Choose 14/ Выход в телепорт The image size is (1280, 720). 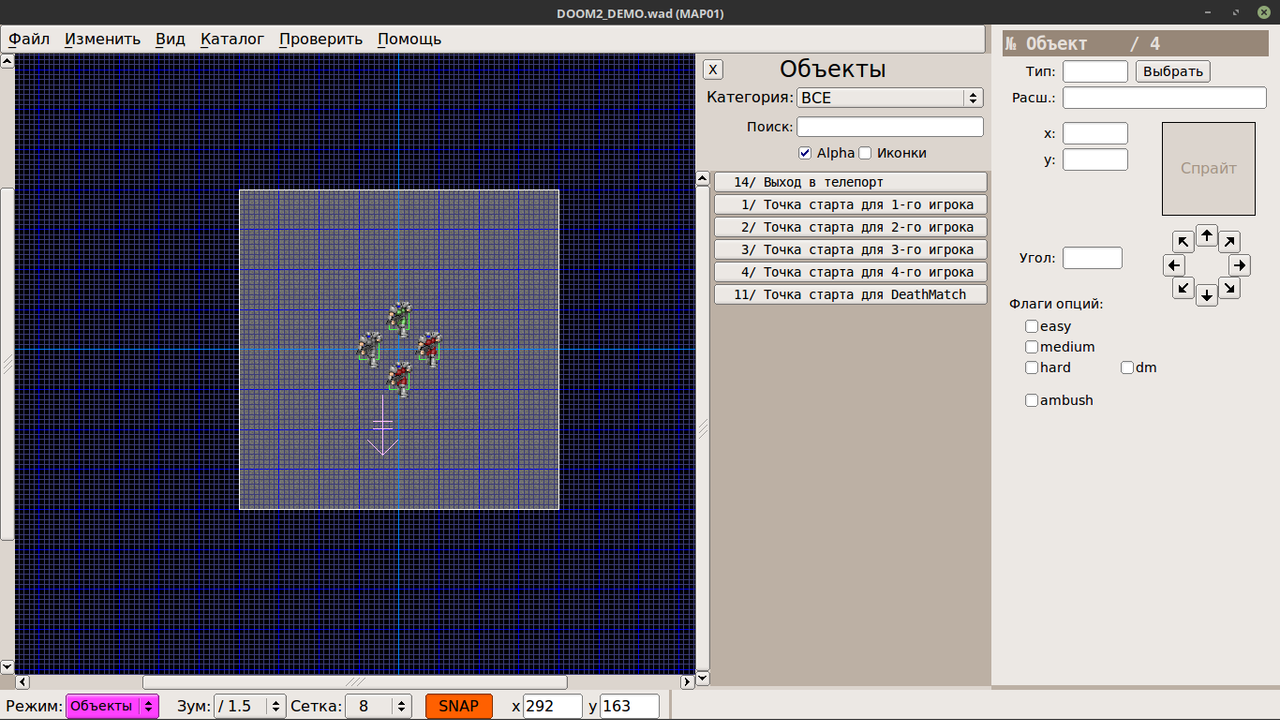(851, 182)
